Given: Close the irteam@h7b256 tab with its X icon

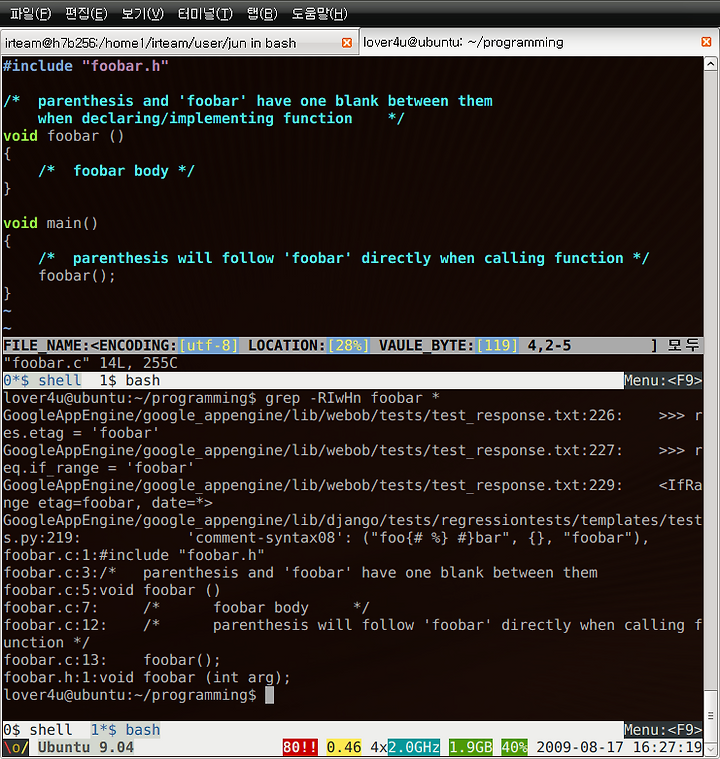Looking at the screenshot, I should tap(347, 43).
